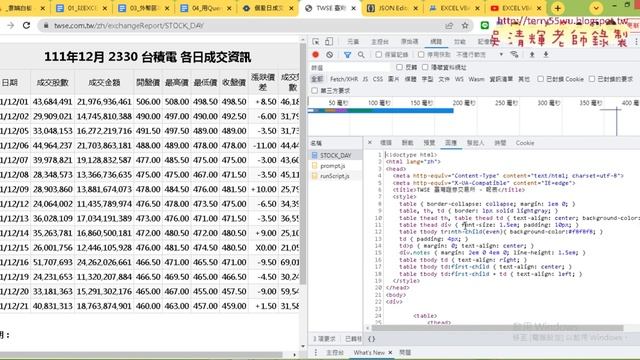The image size is (640, 360).
Task: Click the network filter text field
Action: [x=350, y=67]
